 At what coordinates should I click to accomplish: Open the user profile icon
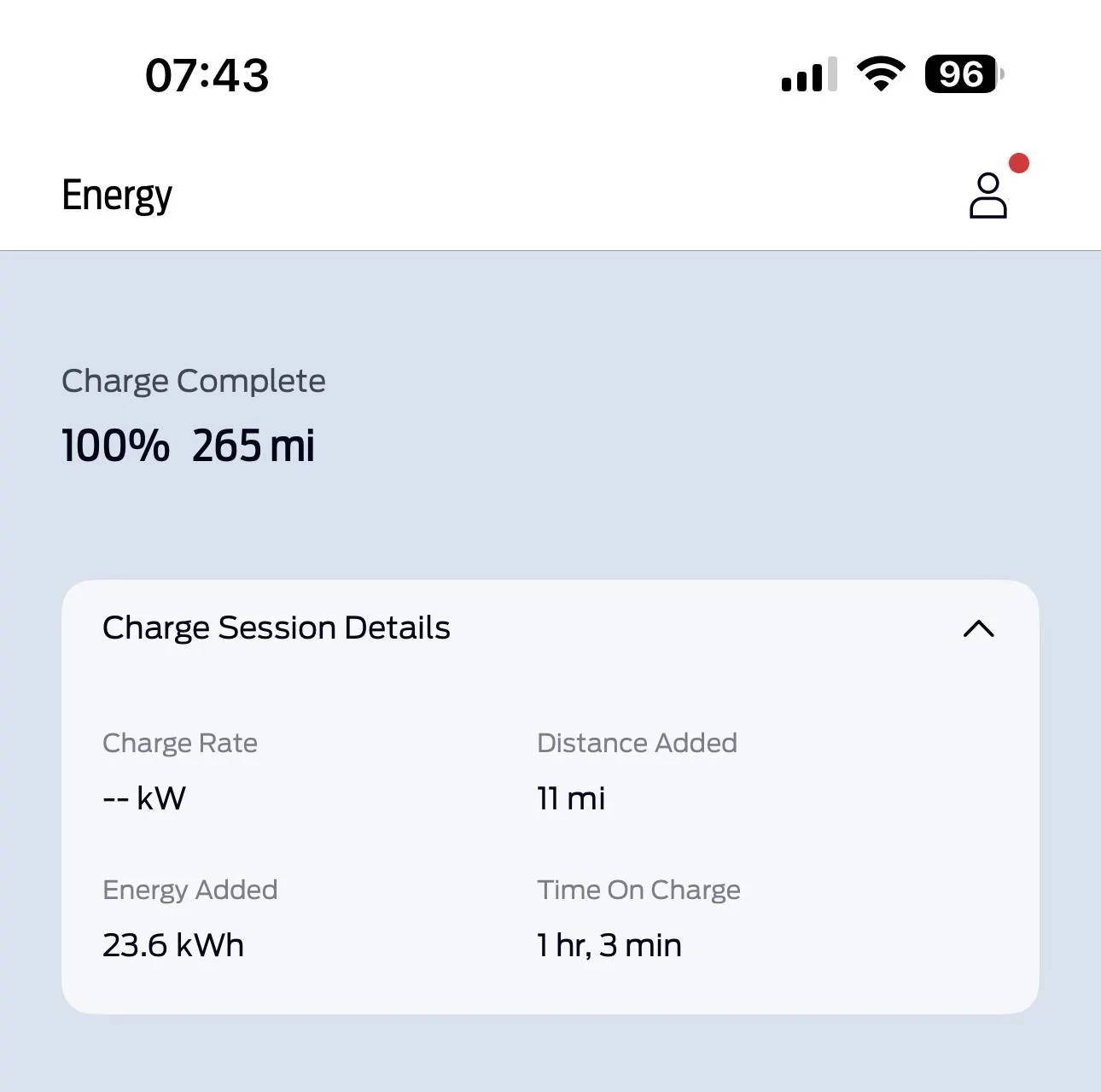click(987, 196)
